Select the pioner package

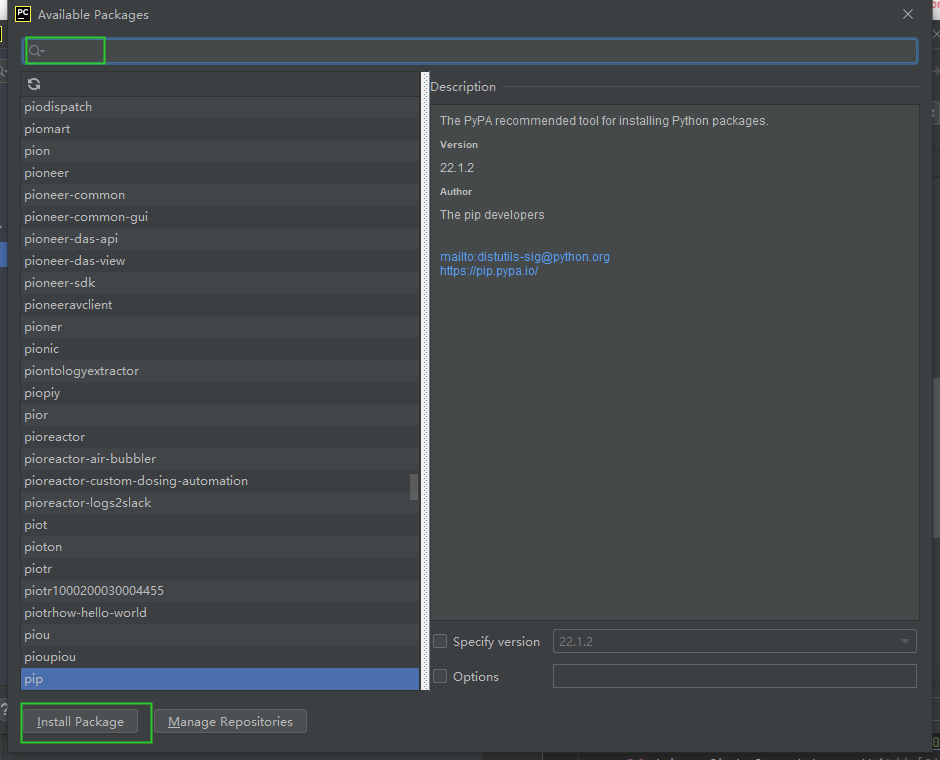pos(220,327)
